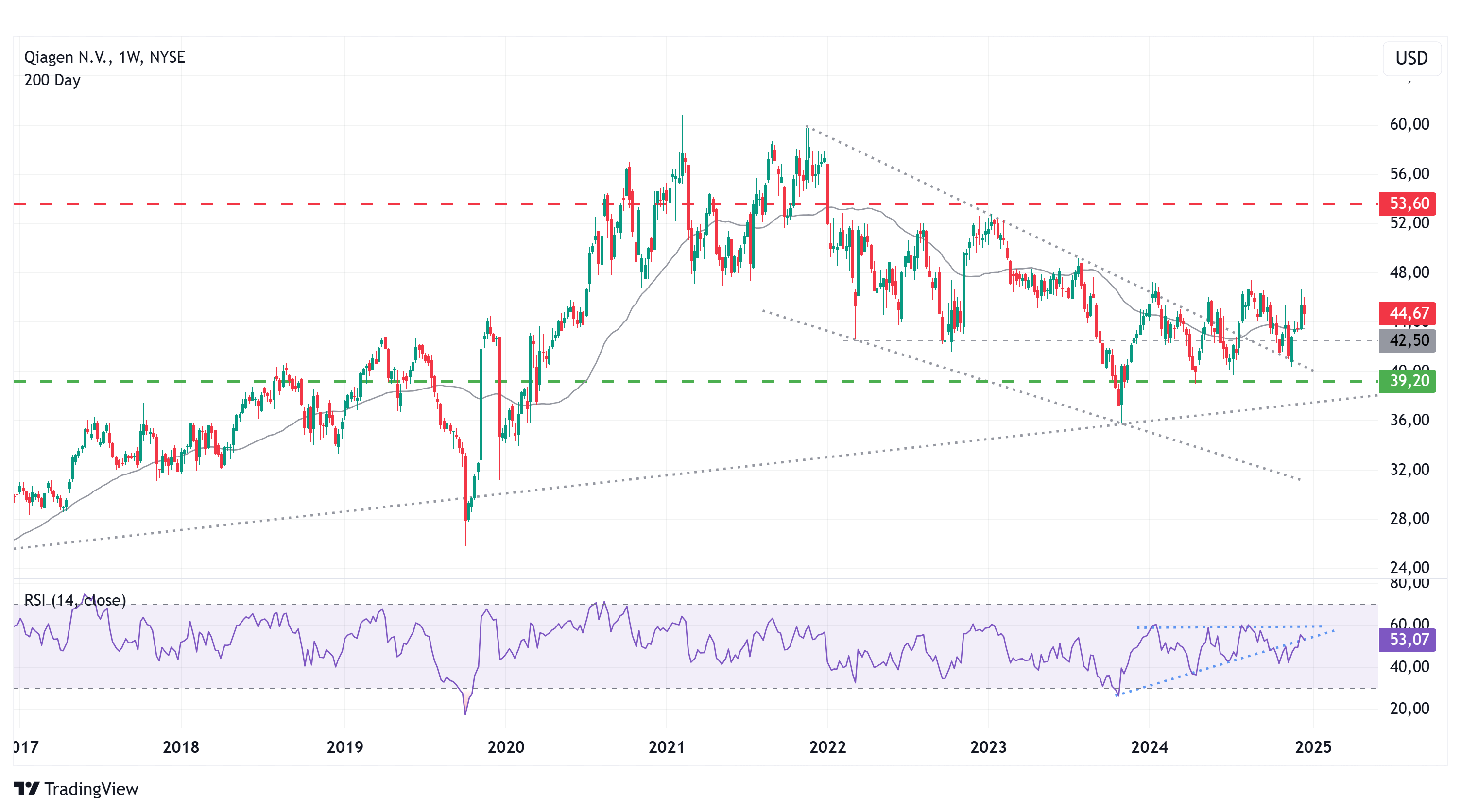Click the TradingView wordmark text

(x=91, y=789)
